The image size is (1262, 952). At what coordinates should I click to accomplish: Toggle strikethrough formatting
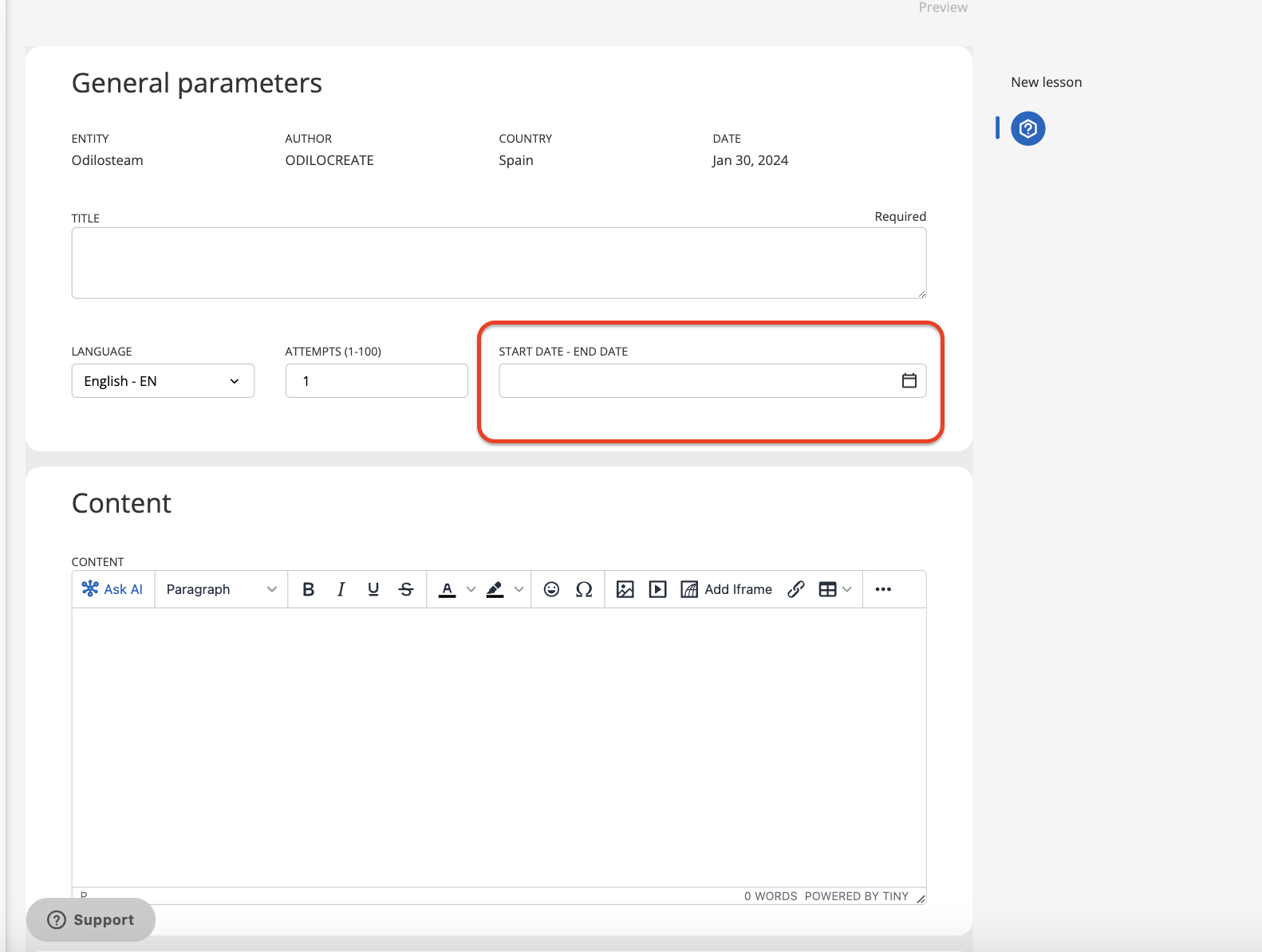pos(406,589)
